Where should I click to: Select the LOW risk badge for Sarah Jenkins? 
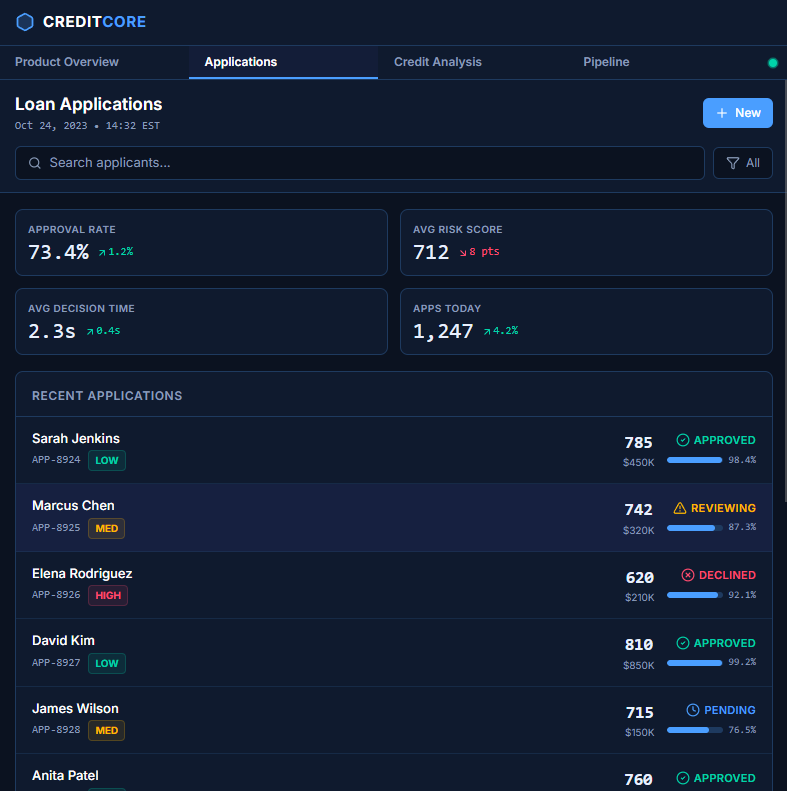click(107, 460)
